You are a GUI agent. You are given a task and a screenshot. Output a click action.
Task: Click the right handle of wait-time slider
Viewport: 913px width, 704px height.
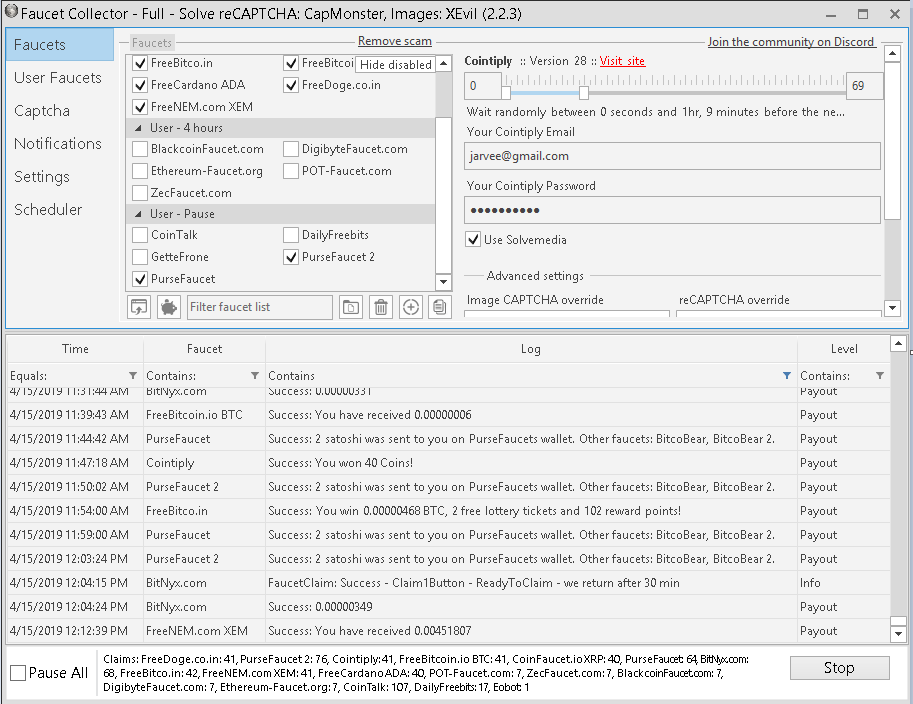click(583, 93)
